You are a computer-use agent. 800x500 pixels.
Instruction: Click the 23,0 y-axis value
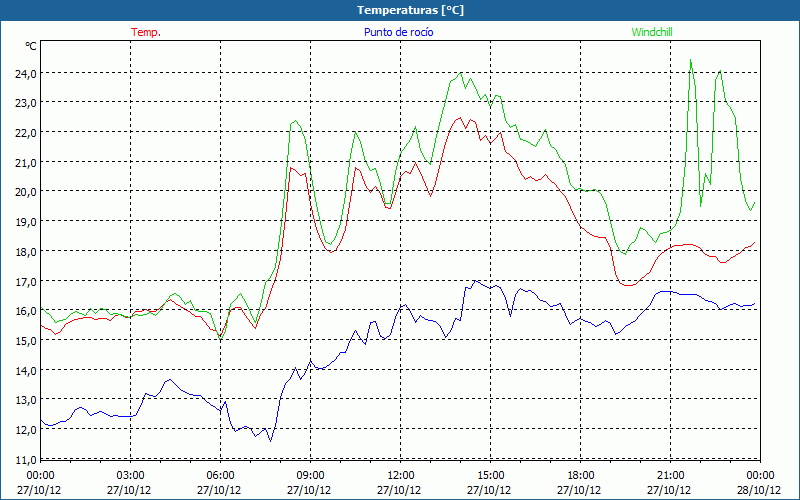[x=26, y=103]
